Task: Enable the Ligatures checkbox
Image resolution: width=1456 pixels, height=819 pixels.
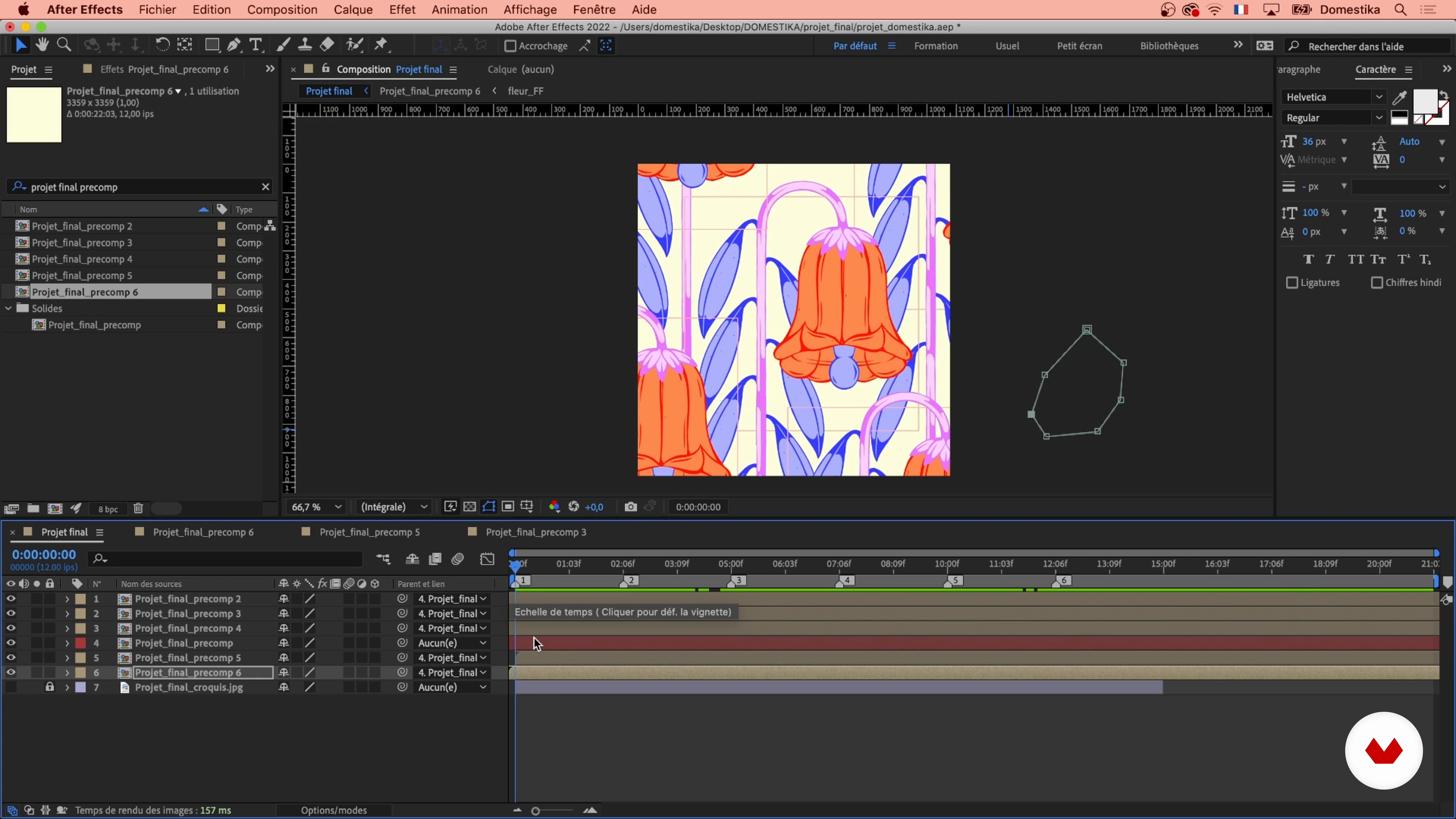Action: pos(1292,282)
